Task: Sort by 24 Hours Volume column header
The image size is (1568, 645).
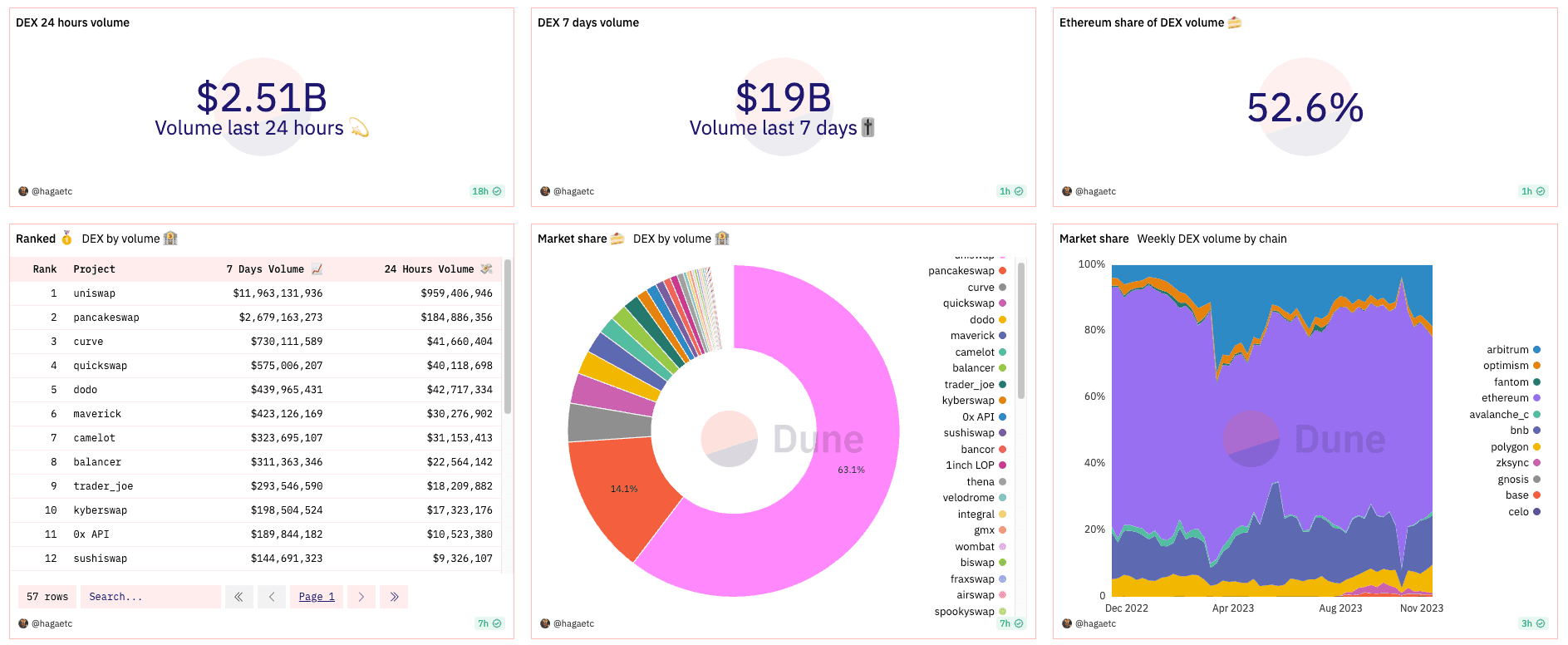Action: 429,269
